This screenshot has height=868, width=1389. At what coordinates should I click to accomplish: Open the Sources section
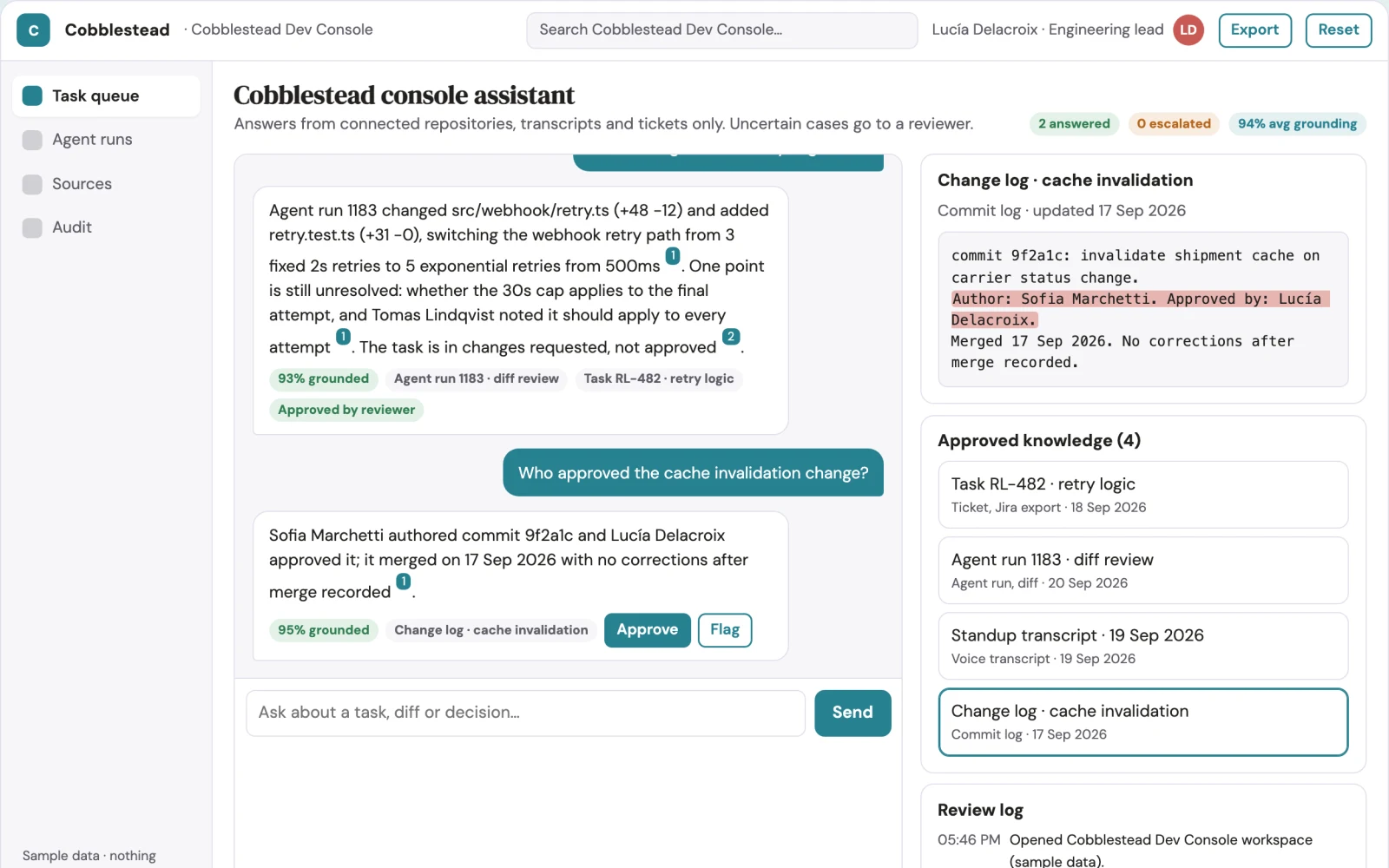click(106, 184)
